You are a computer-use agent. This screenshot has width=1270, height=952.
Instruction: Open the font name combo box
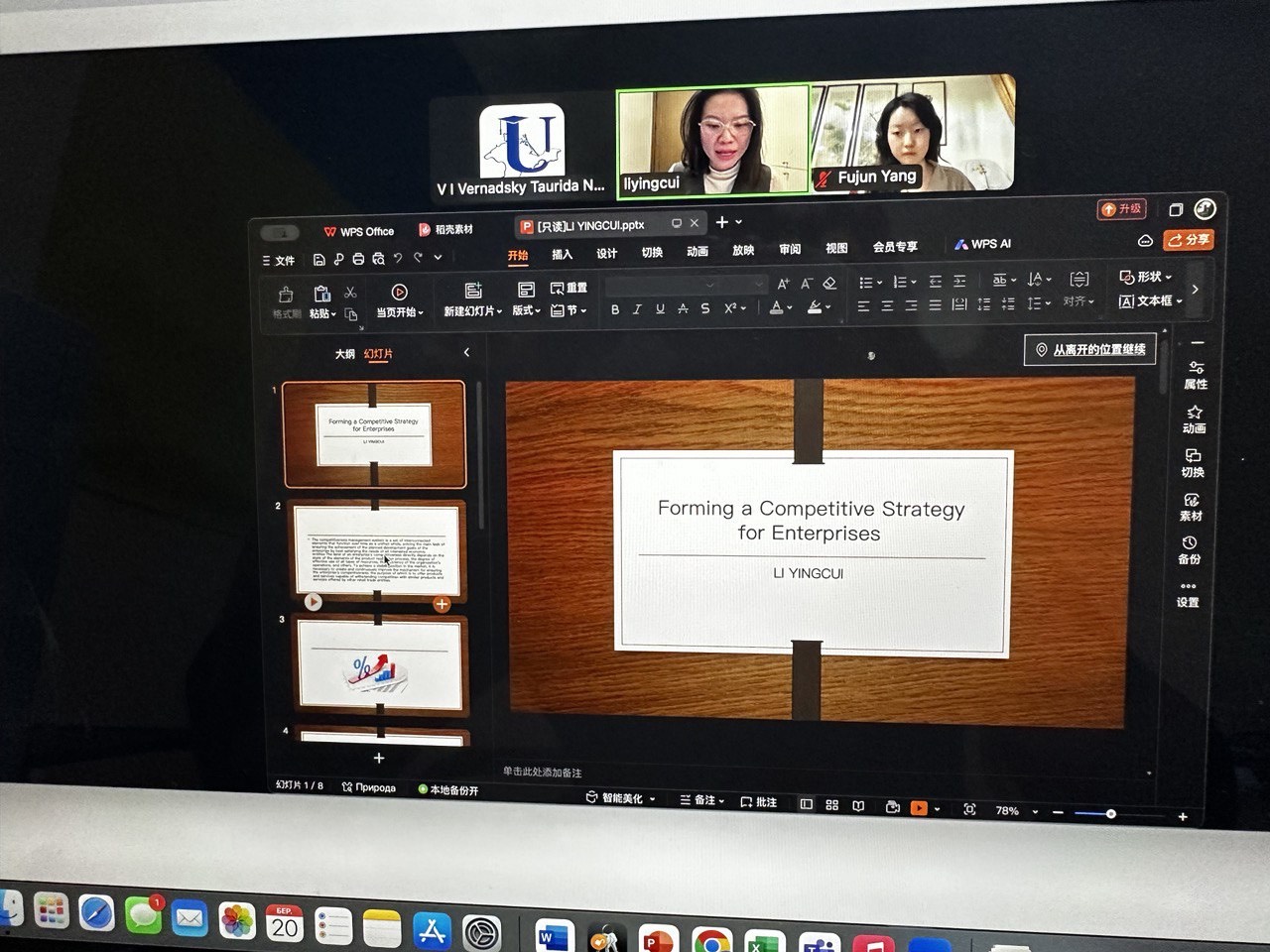coord(662,285)
